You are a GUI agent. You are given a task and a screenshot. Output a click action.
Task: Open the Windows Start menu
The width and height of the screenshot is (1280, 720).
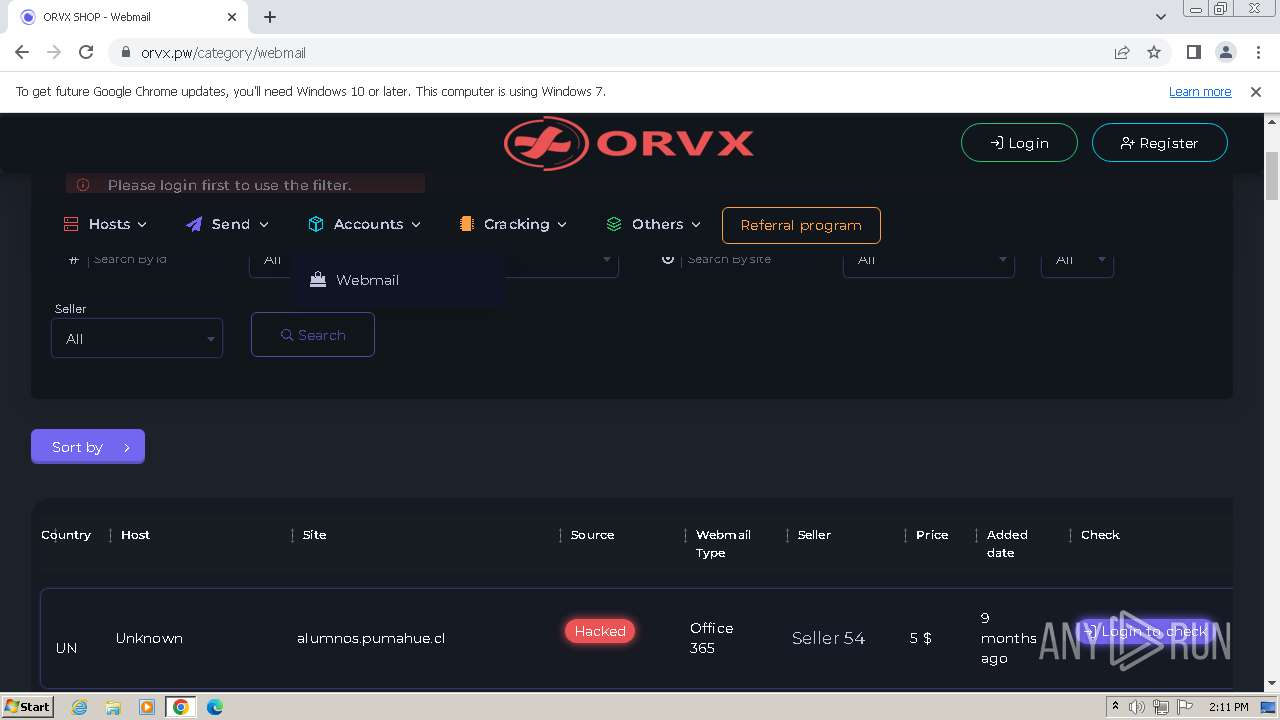tap(28, 706)
